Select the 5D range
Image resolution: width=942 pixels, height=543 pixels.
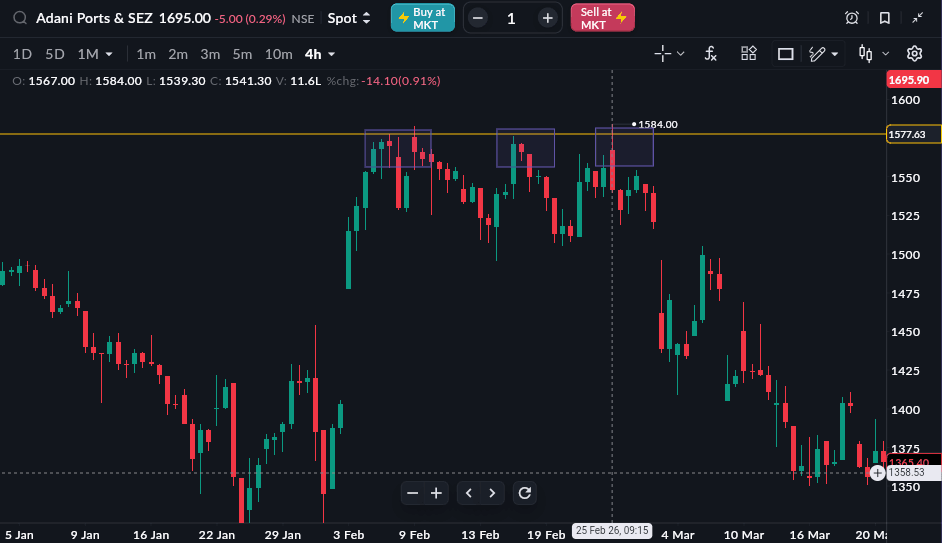(55, 54)
